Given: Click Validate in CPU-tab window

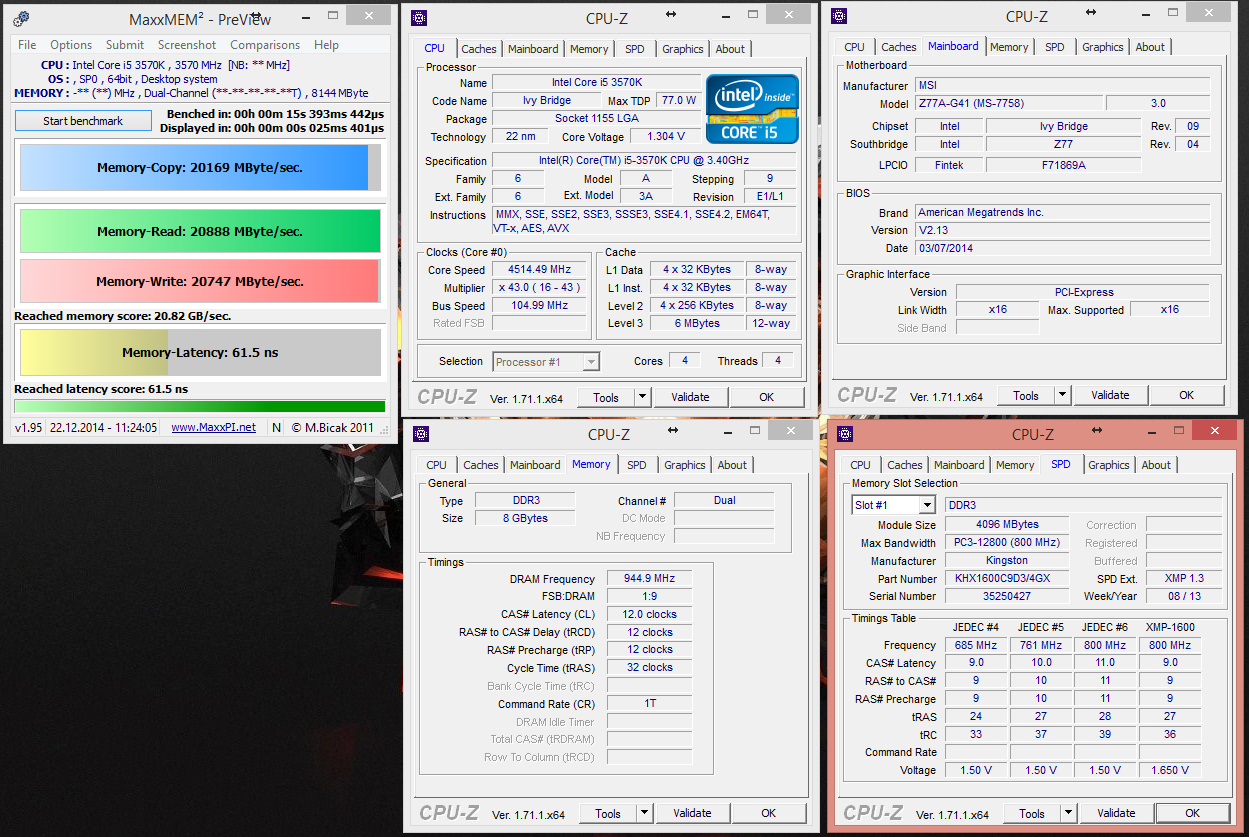Looking at the screenshot, I should (x=690, y=397).
